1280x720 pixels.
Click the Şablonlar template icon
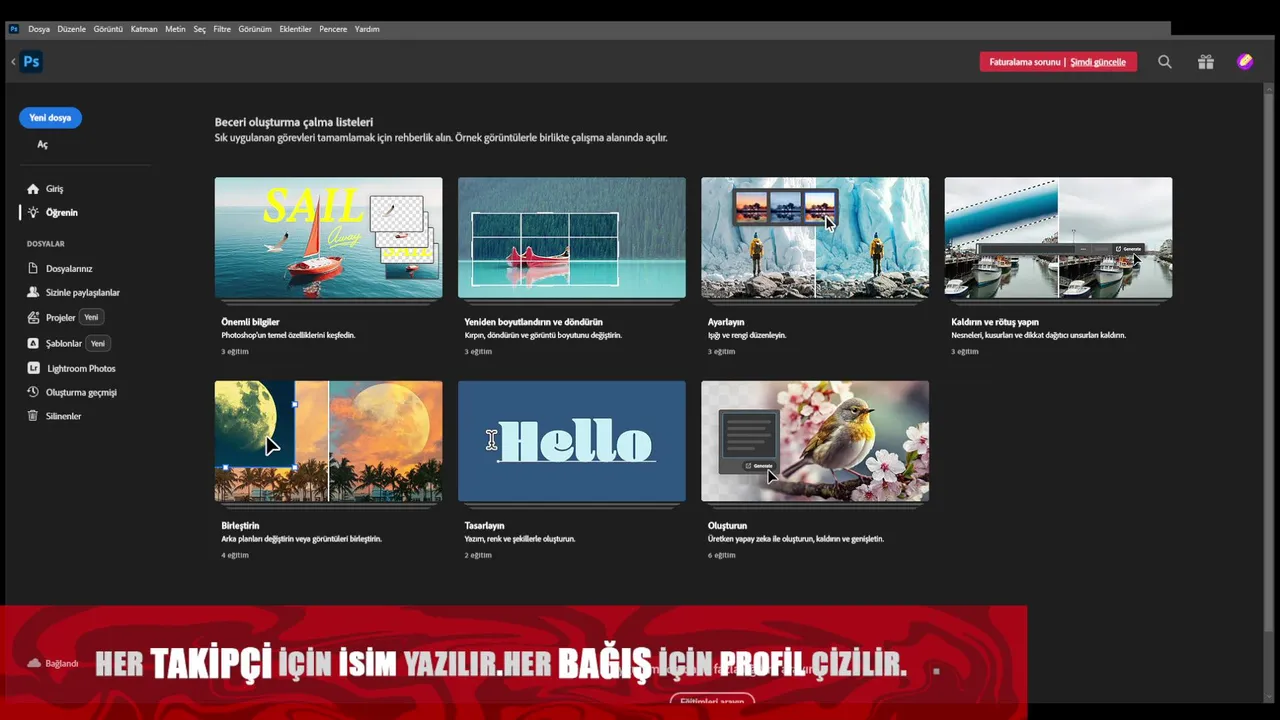point(33,344)
